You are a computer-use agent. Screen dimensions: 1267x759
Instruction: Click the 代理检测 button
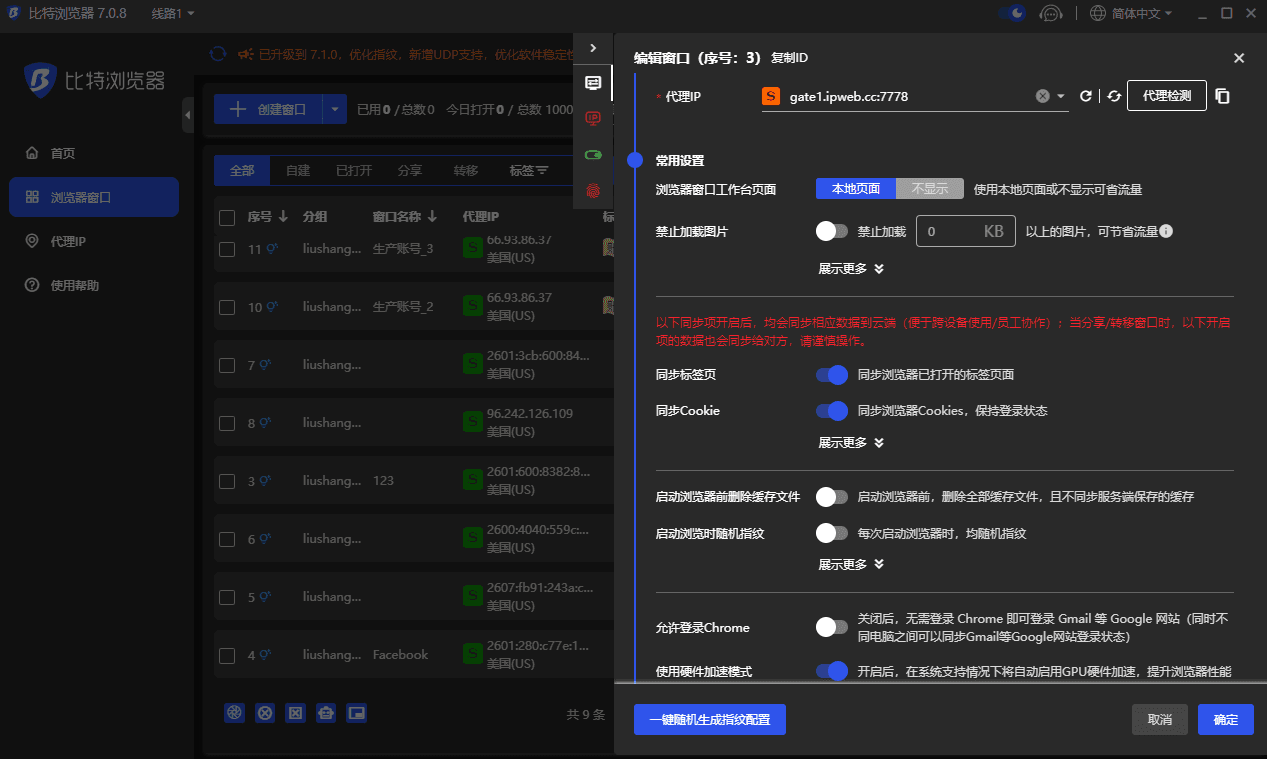(x=1166, y=96)
